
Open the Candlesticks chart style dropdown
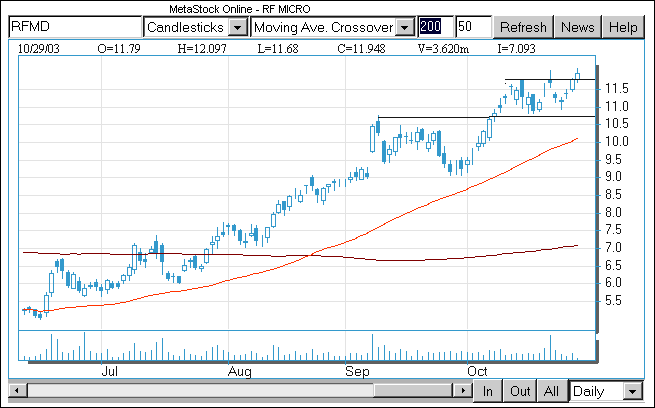tap(237, 28)
